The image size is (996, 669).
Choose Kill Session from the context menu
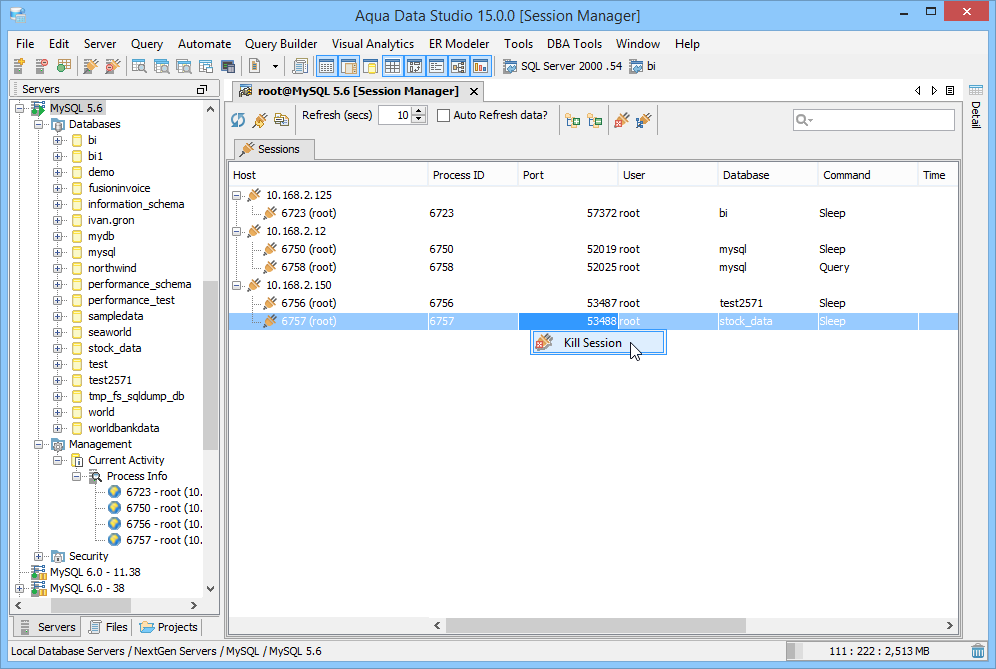point(598,342)
